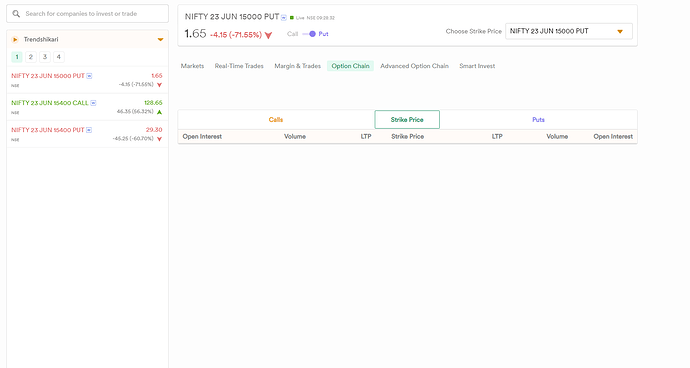This screenshot has height=368, width=690.
Task: Click the Strike Price column header
Action: click(407, 136)
